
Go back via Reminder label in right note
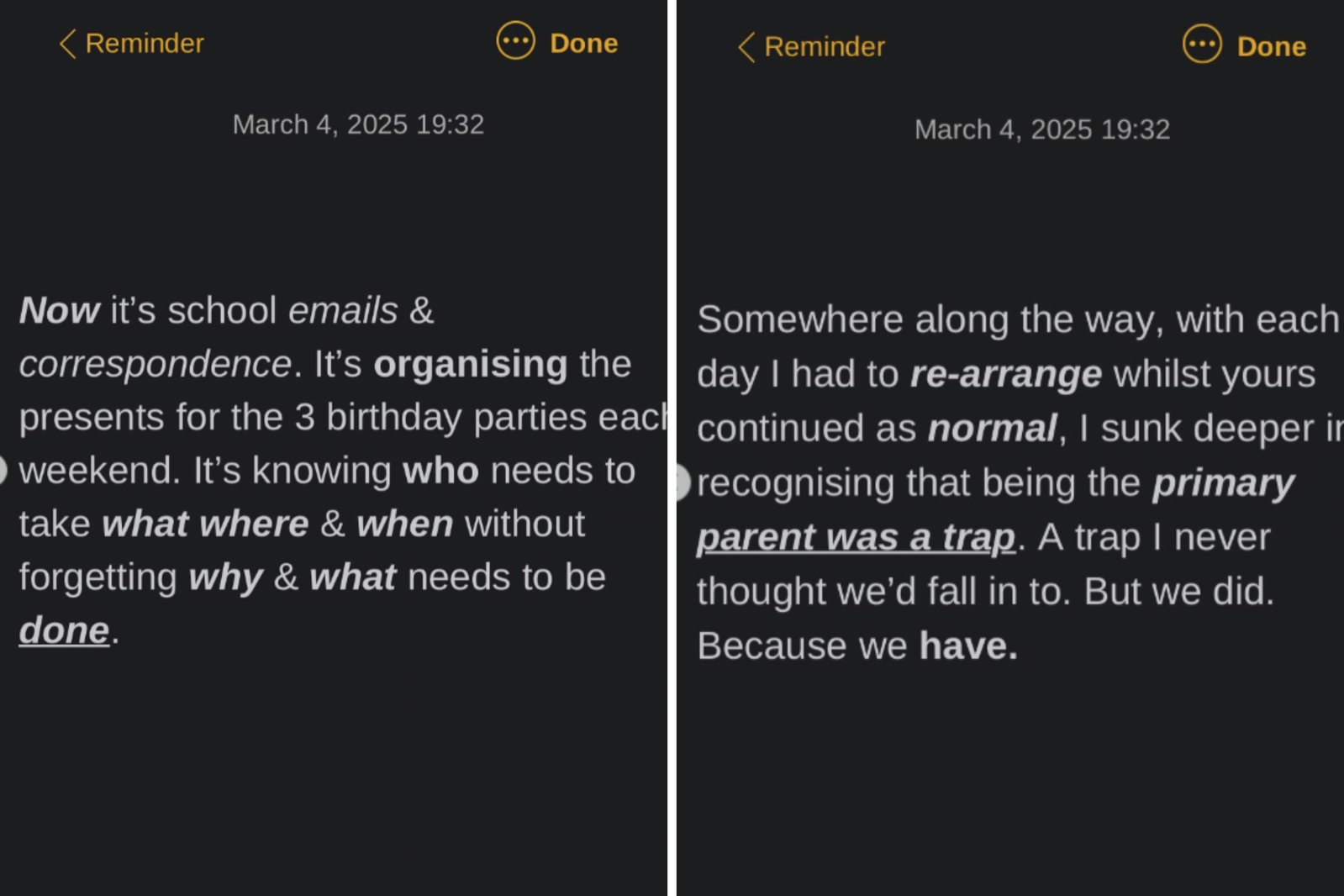coord(824,47)
